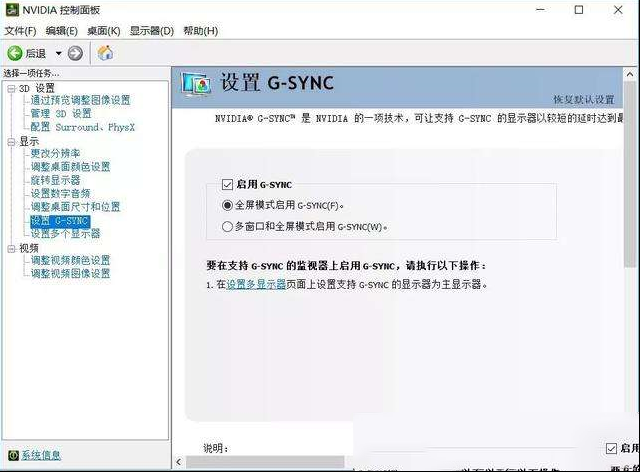This screenshot has height=472, width=640.
Task: Collapse the 视频 tree node
Action: click(11, 248)
